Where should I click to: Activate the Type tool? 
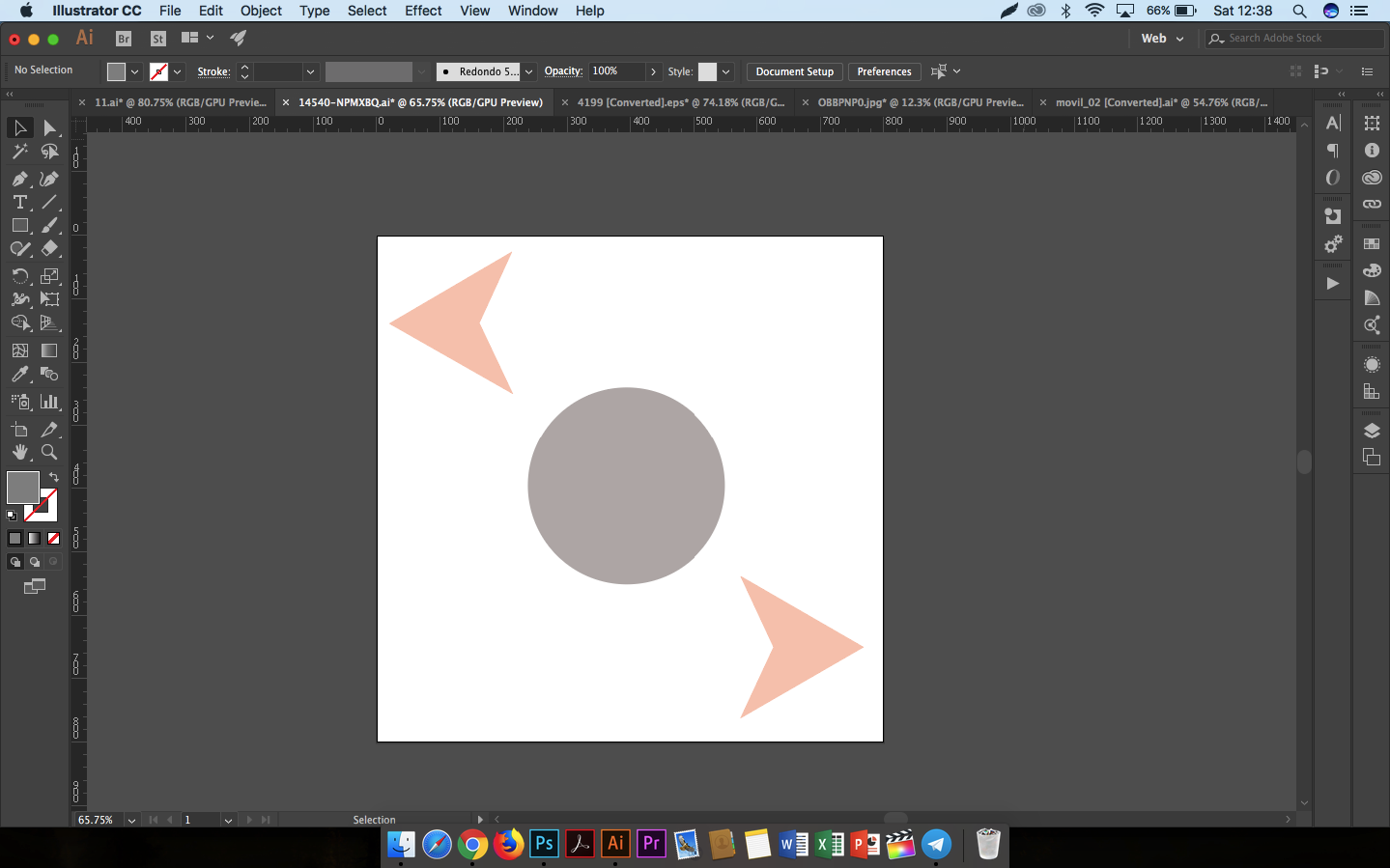(x=19, y=202)
